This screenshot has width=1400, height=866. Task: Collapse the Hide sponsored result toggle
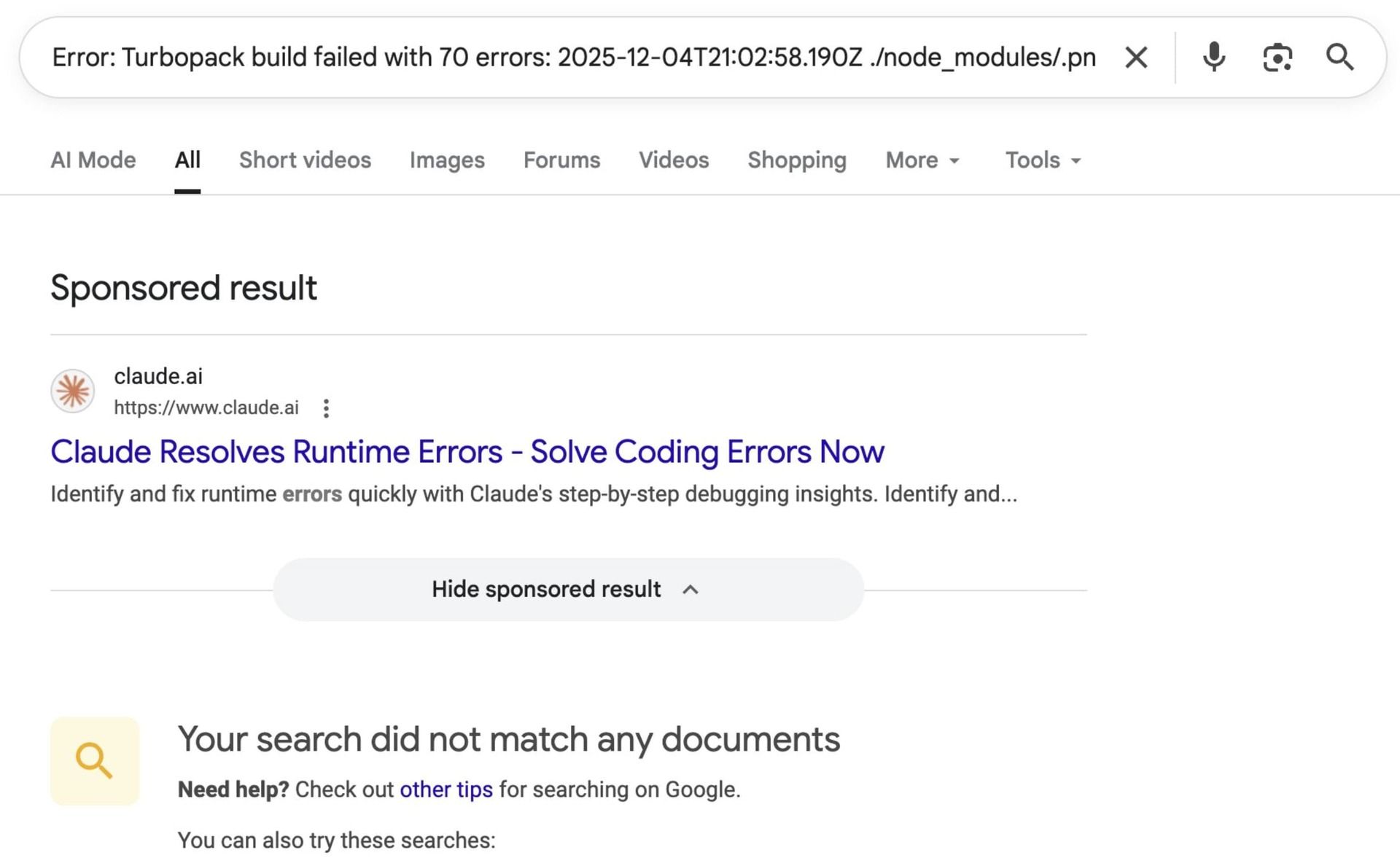pyautogui.click(x=568, y=590)
